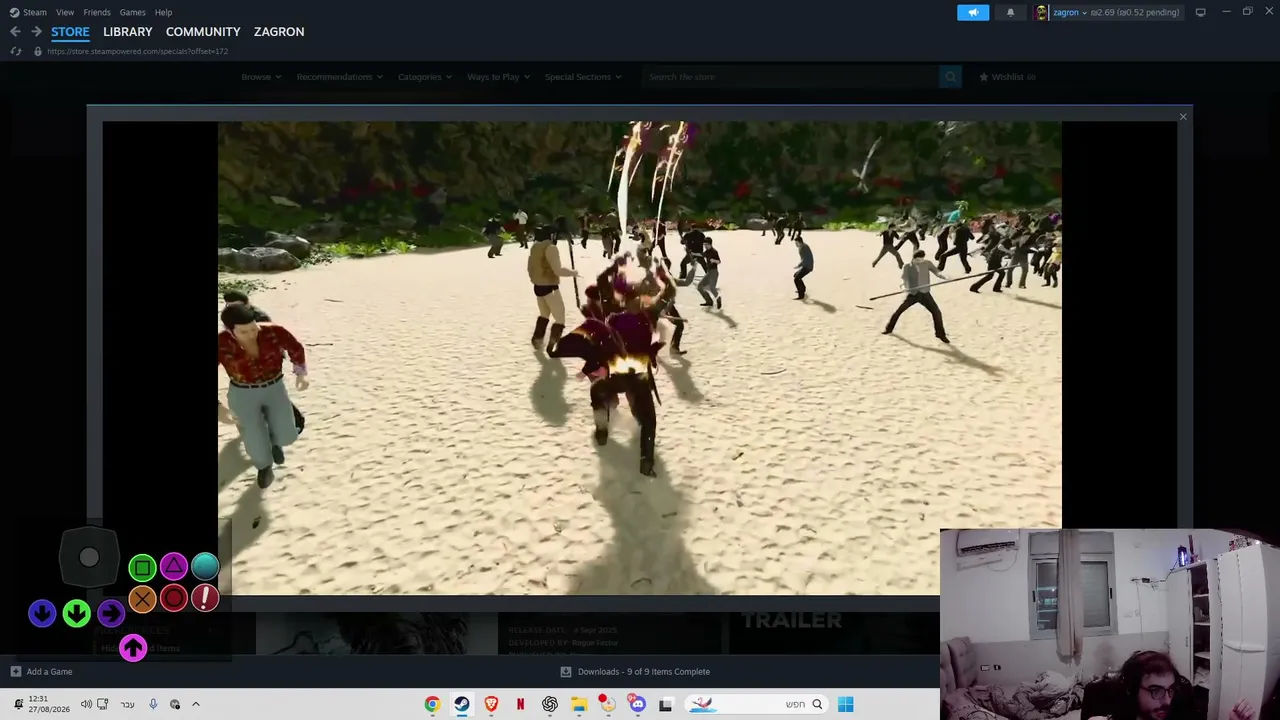Click the wallet balance with pending amount
The image size is (1280, 720).
coord(1135,12)
